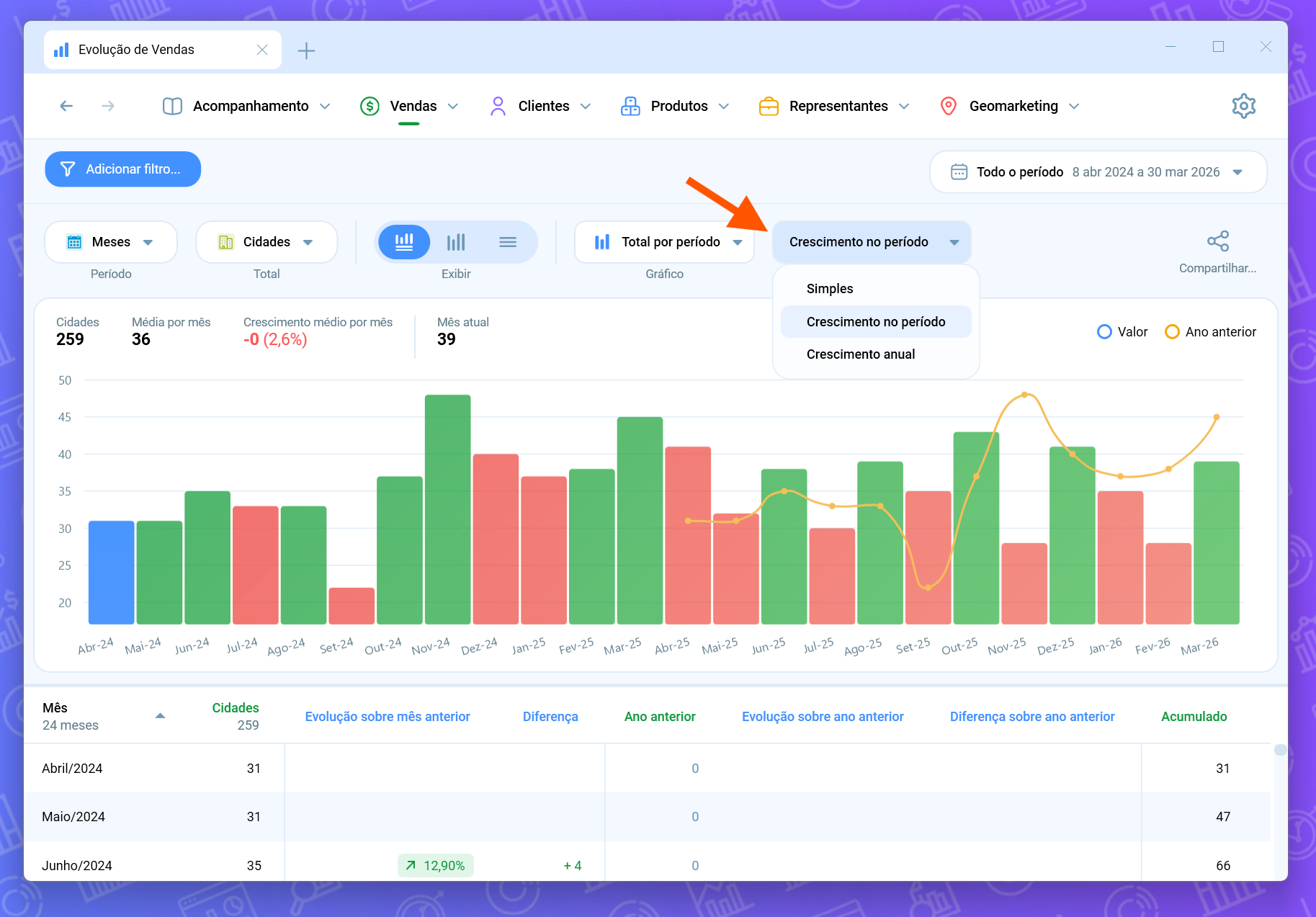
Task: Open the settings gear icon
Action: 1243,106
